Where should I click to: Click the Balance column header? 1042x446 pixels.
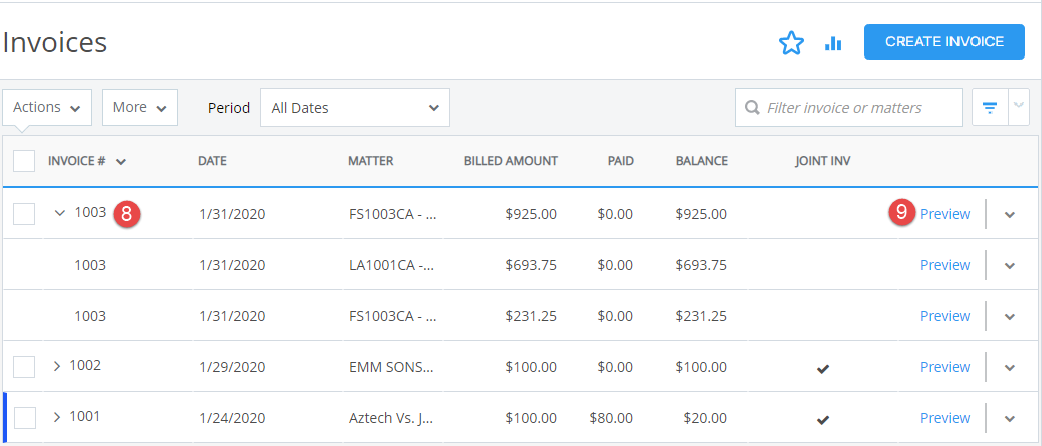coord(702,161)
